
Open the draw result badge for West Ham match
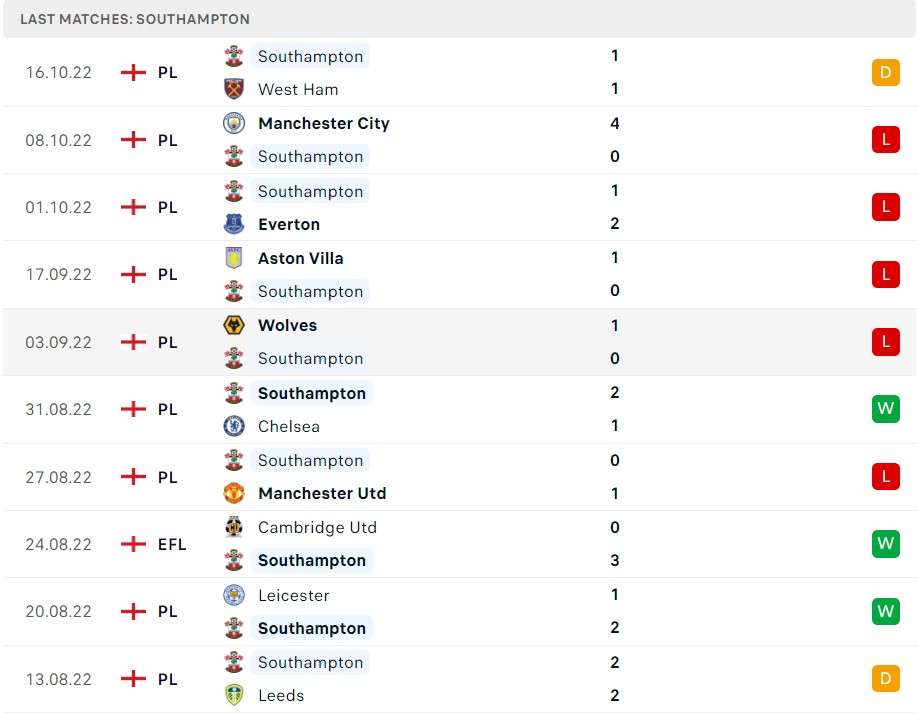coord(885,72)
